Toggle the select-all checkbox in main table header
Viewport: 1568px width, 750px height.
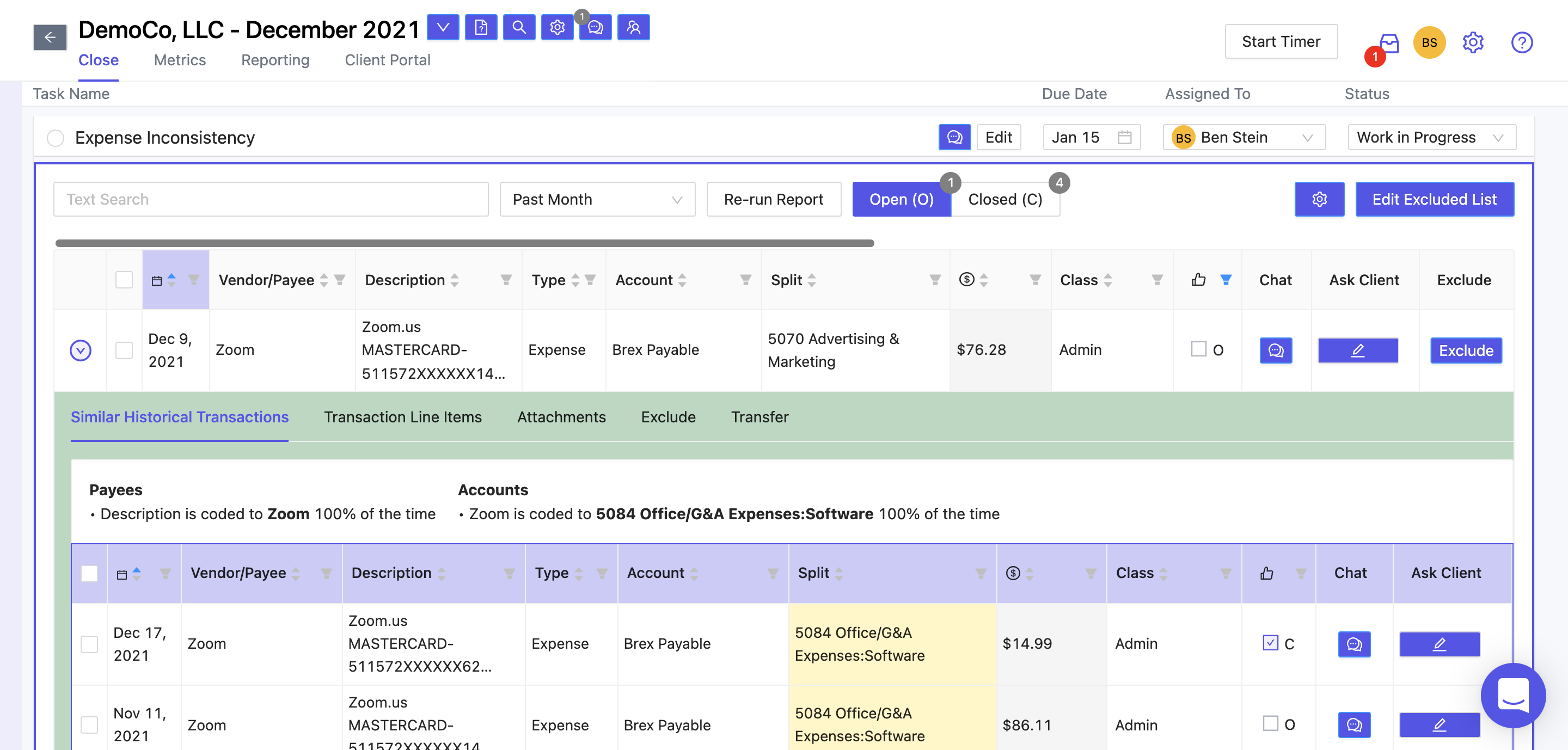(124, 280)
